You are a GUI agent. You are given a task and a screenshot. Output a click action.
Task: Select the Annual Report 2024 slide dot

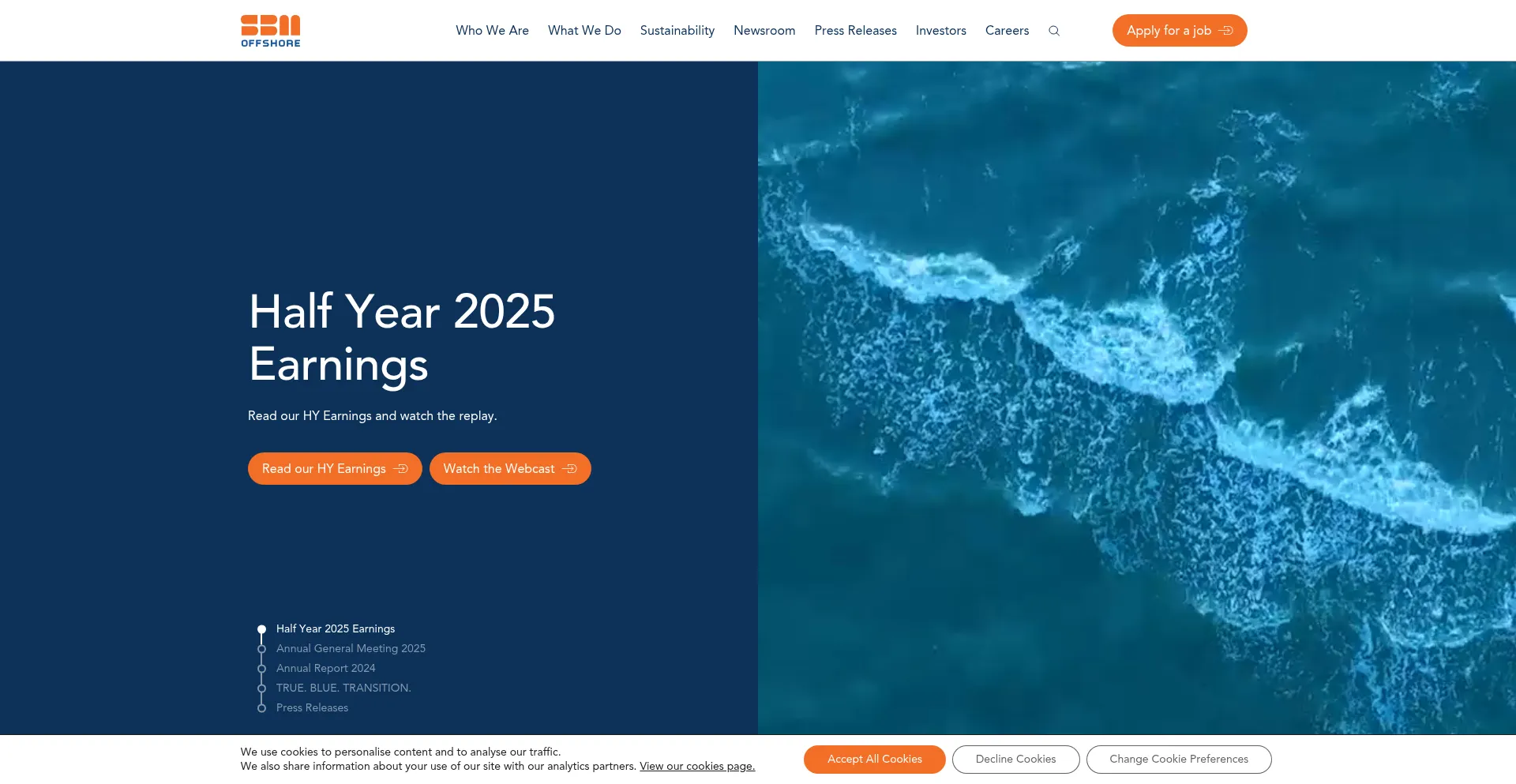[262, 669]
